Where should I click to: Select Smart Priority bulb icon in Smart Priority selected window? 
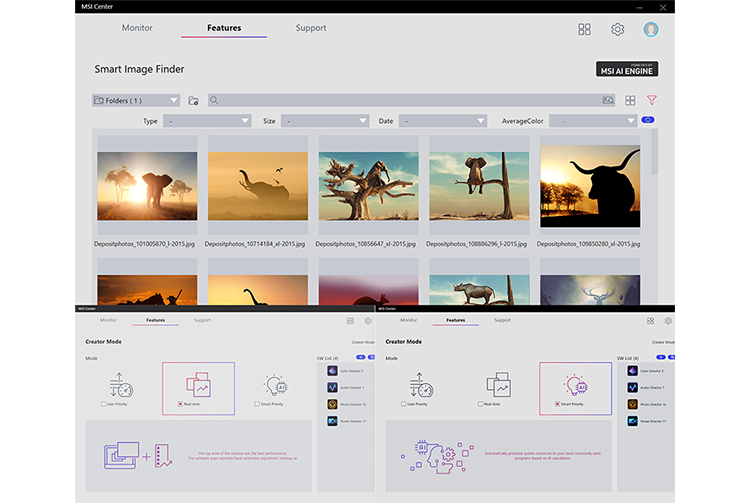pyautogui.click(x=575, y=385)
